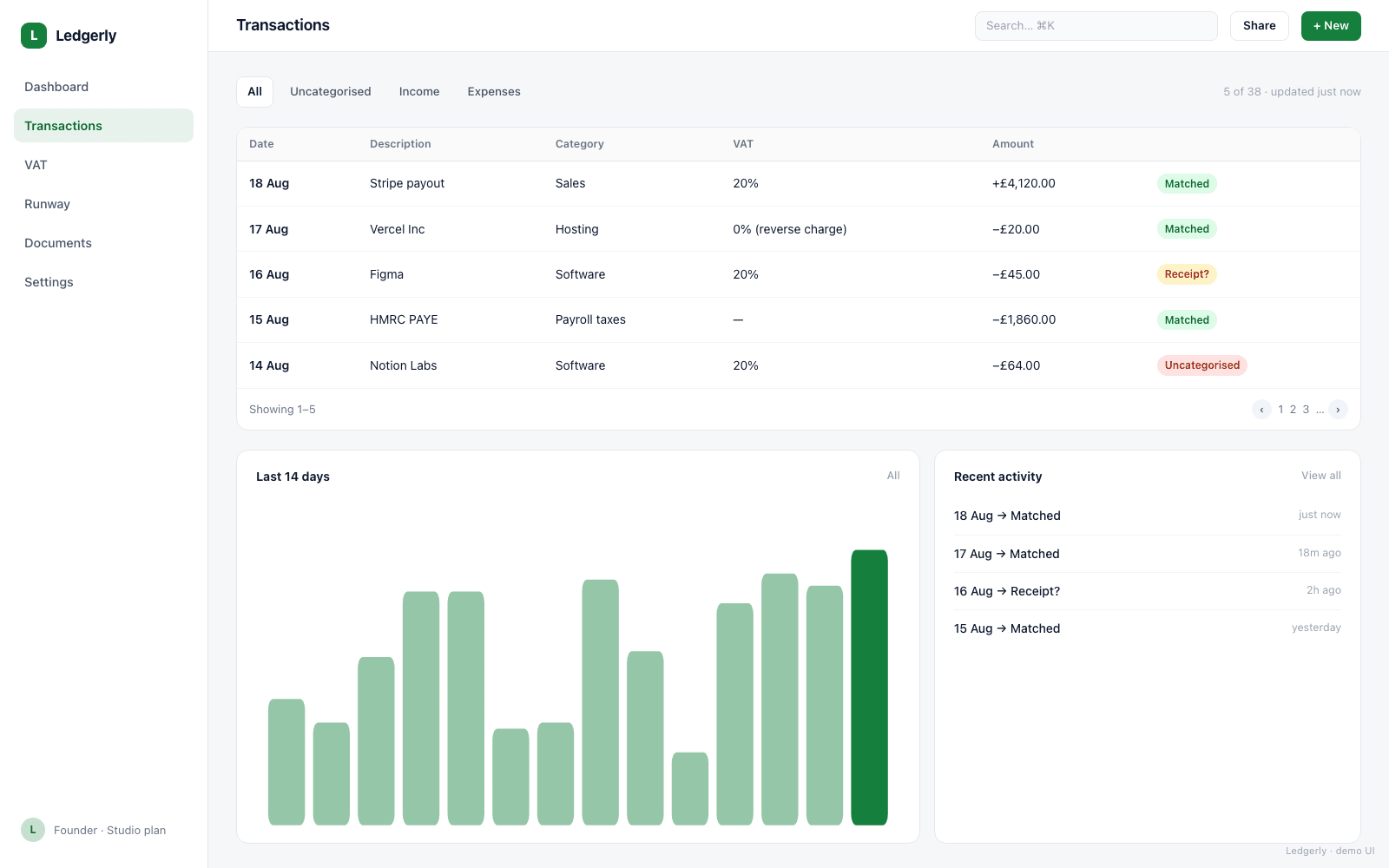The image size is (1389, 868).
Task: Go to page 2
Action: tap(1293, 410)
